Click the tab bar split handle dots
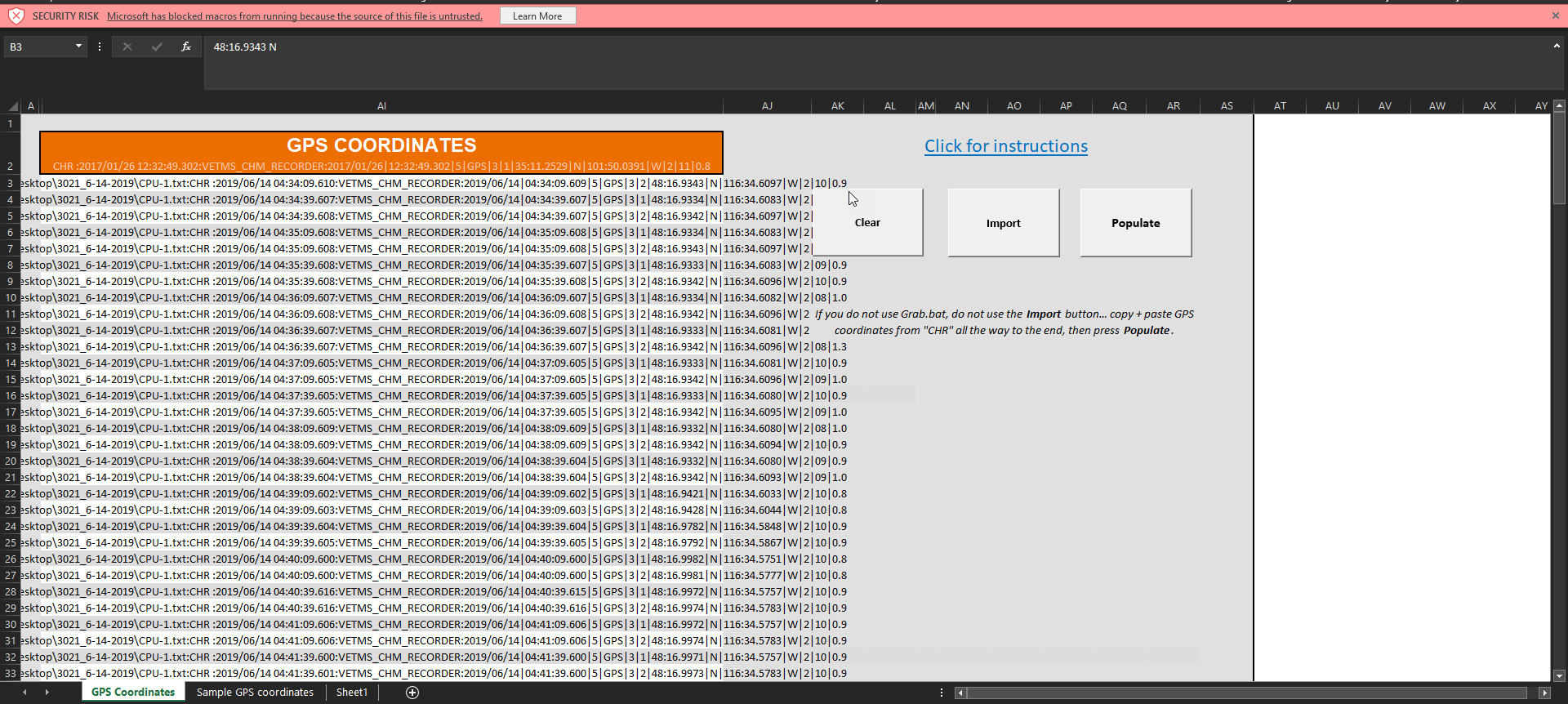This screenshot has height=704, width=1568. click(x=942, y=693)
